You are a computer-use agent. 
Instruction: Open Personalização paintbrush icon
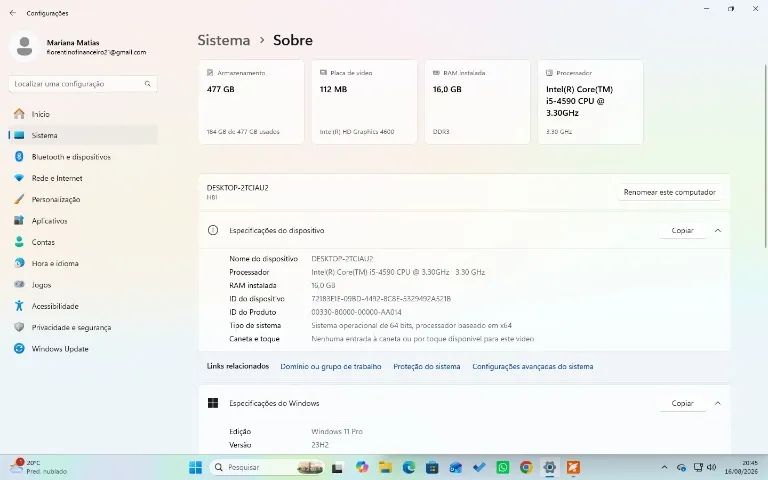click(19, 199)
